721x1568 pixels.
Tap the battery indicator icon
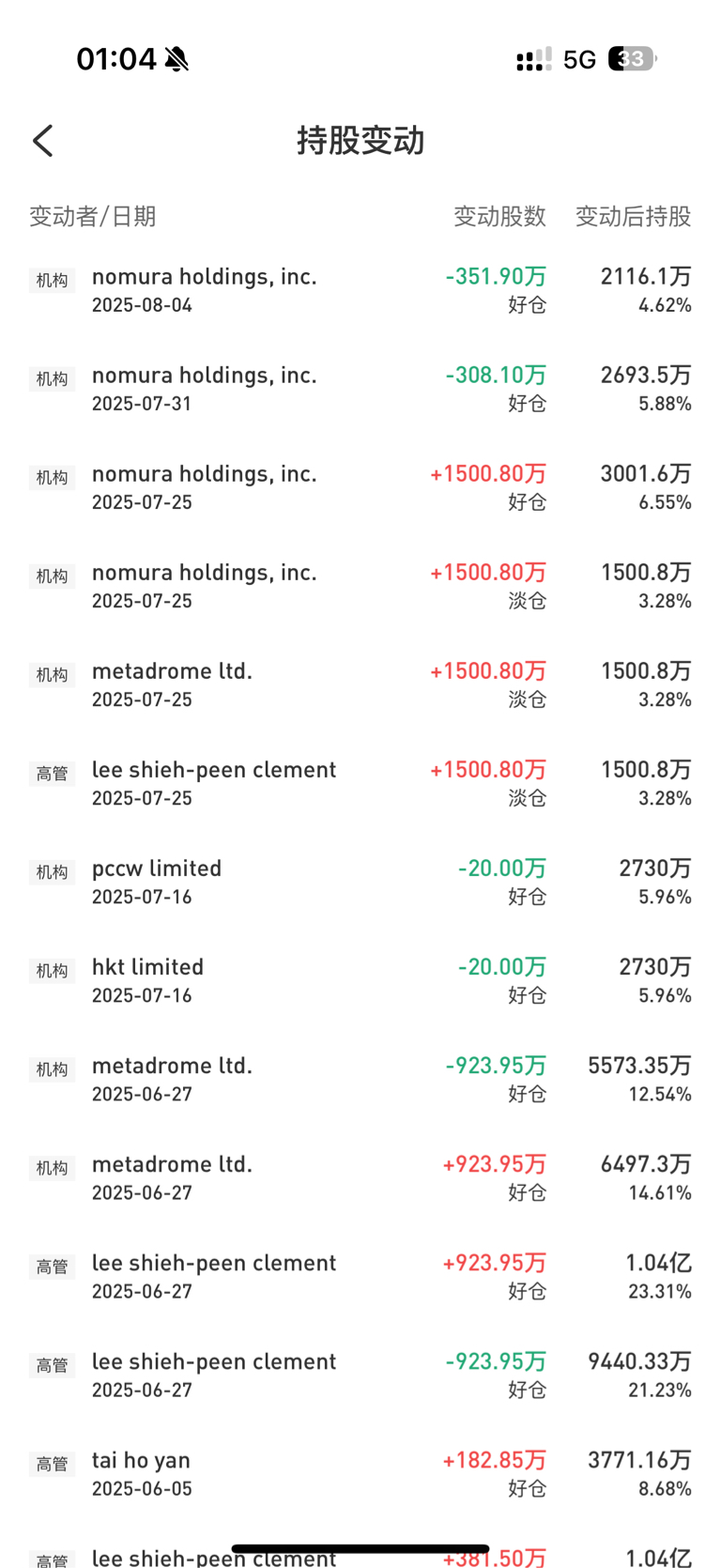633,59
